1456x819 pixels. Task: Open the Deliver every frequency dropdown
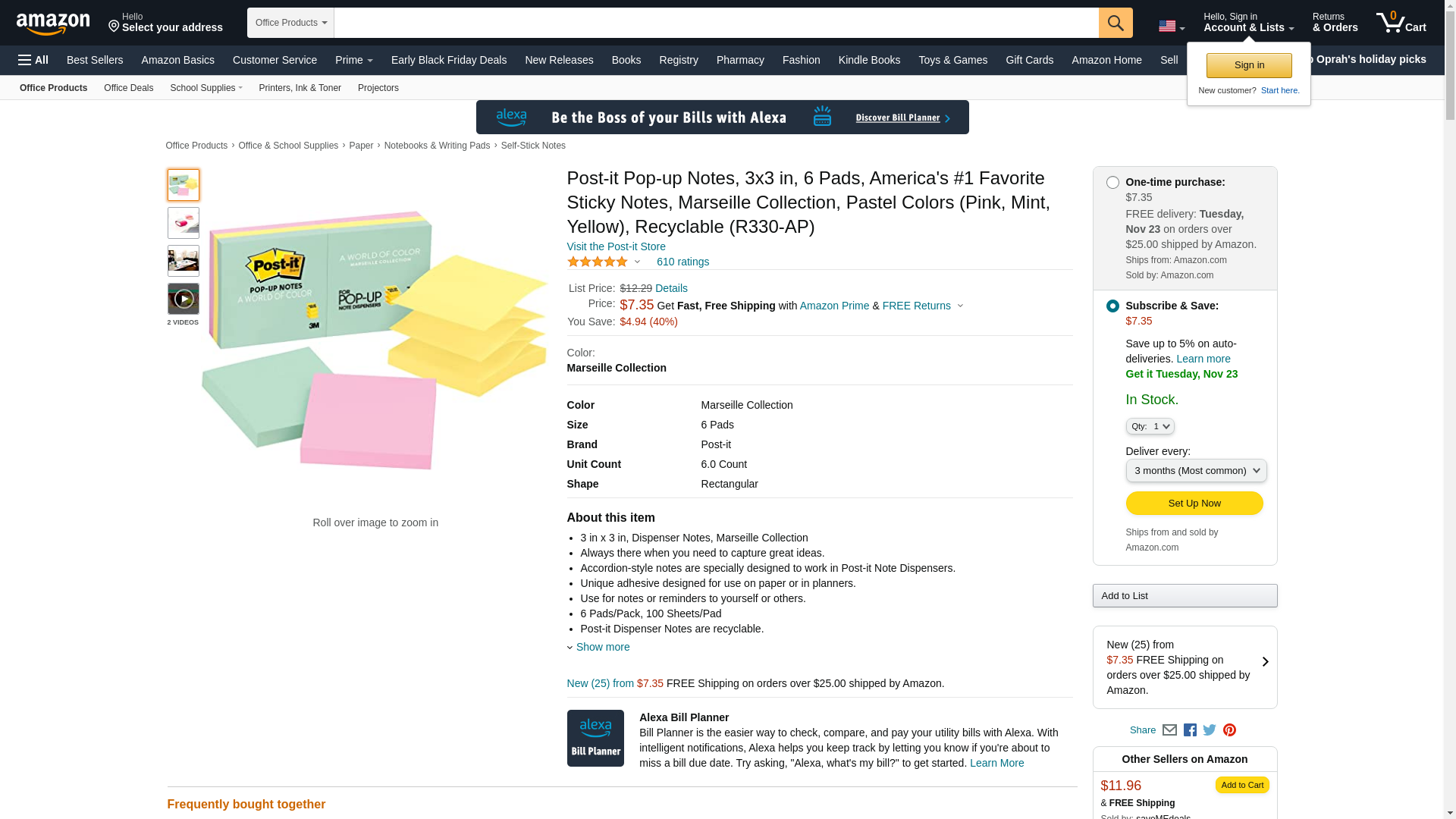pos(1196,471)
